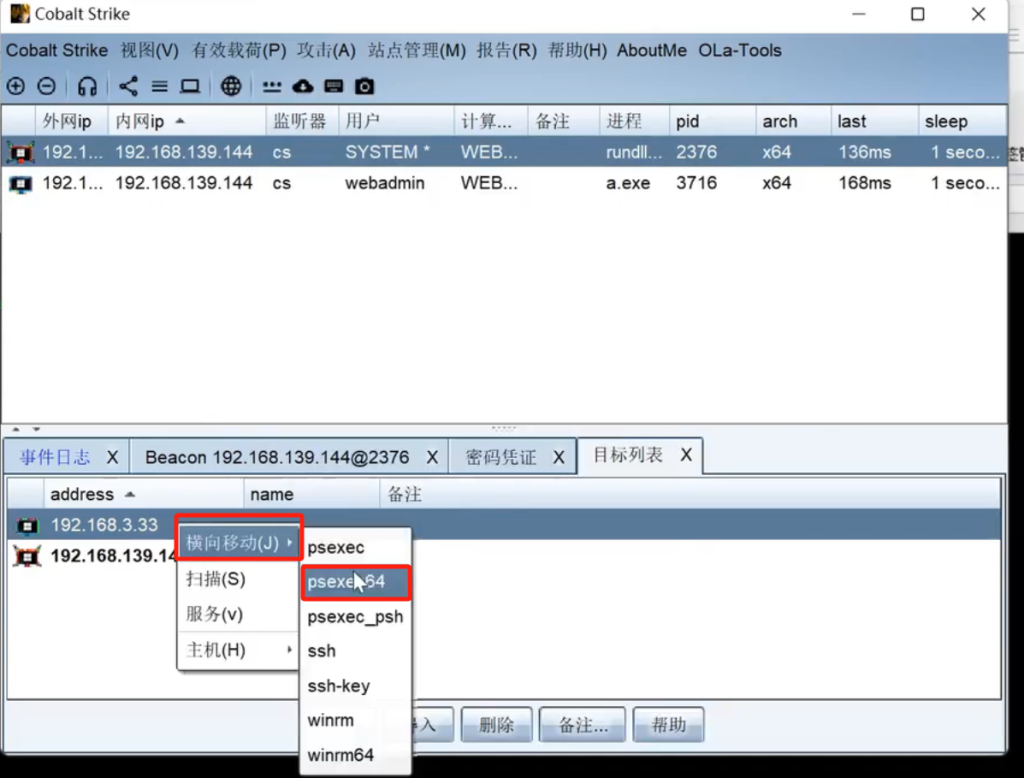This screenshot has width=1024, height=778.
Task: Open listeners via the headphones icon
Action: click(87, 86)
